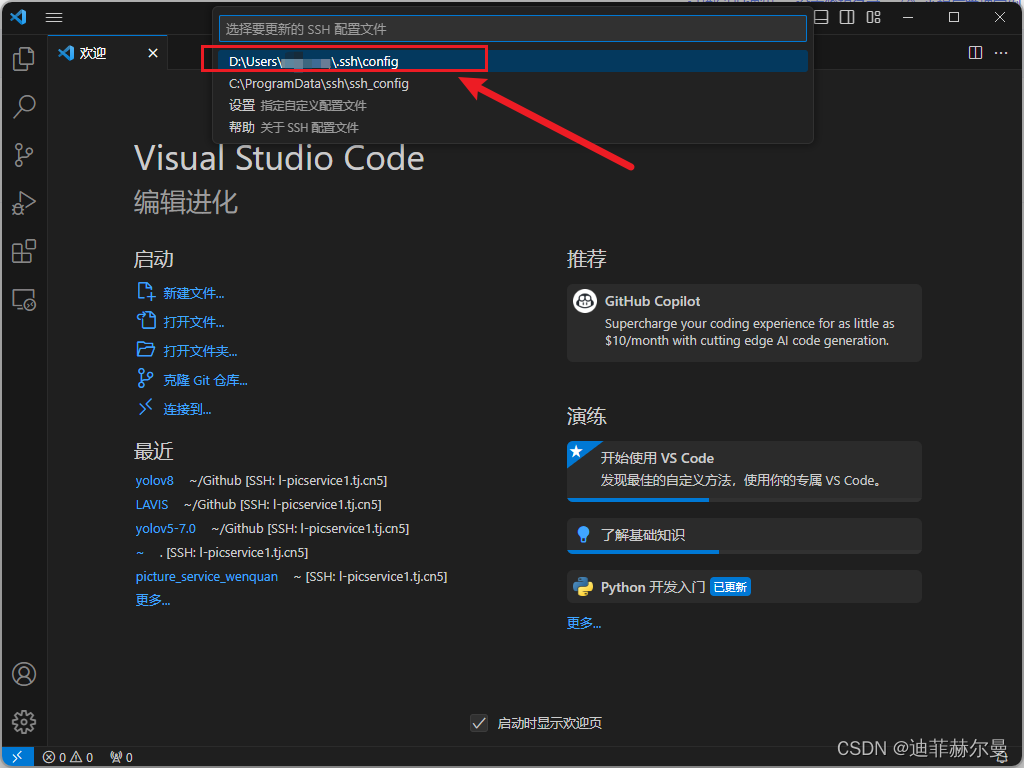Open Remote Explorer in activity bar

24,300
